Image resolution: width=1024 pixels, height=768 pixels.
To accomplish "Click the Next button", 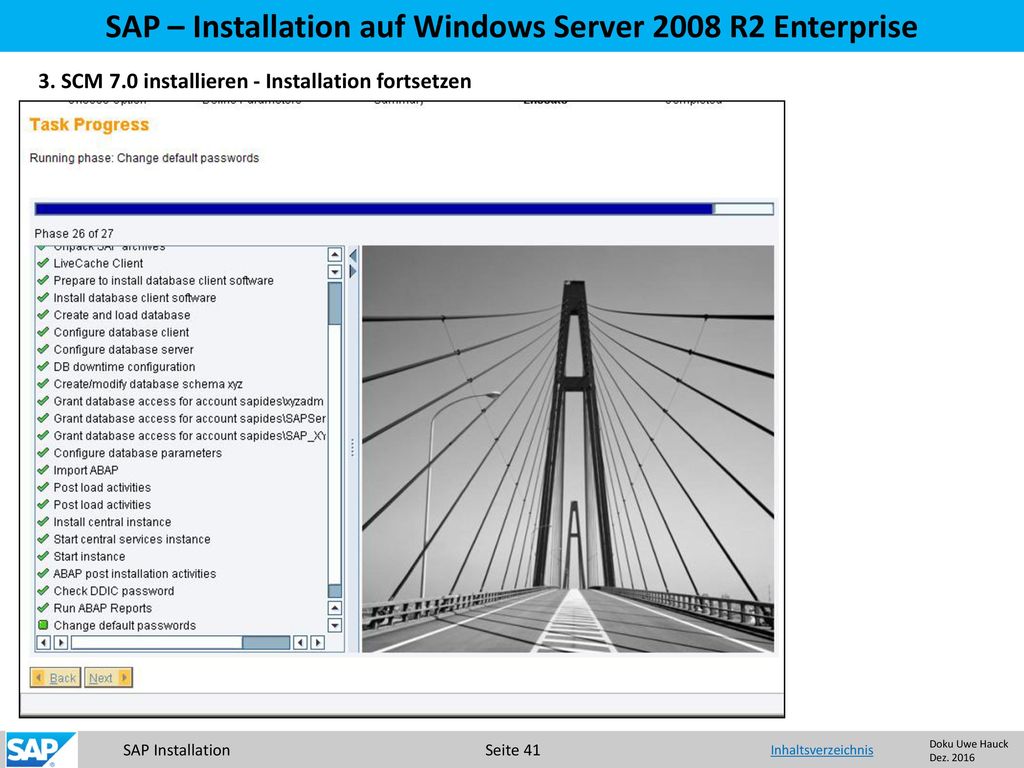I will pyautogui.click(x=108, y=678).
